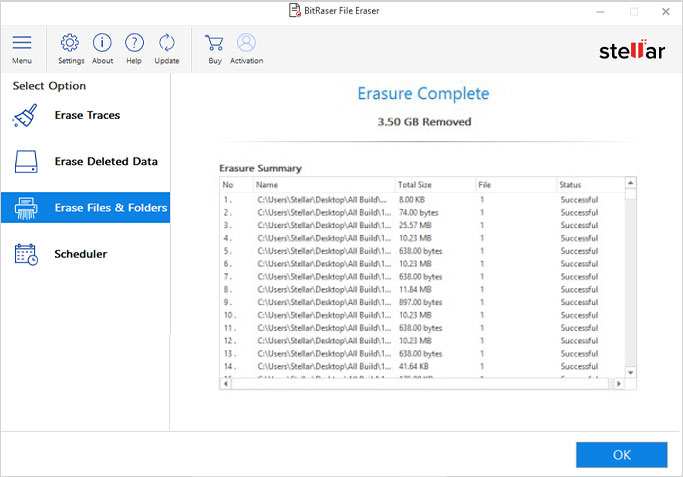This screenshot has height=477, width=683.
Task: Click the path in row 4
Action: pos(324,238)
